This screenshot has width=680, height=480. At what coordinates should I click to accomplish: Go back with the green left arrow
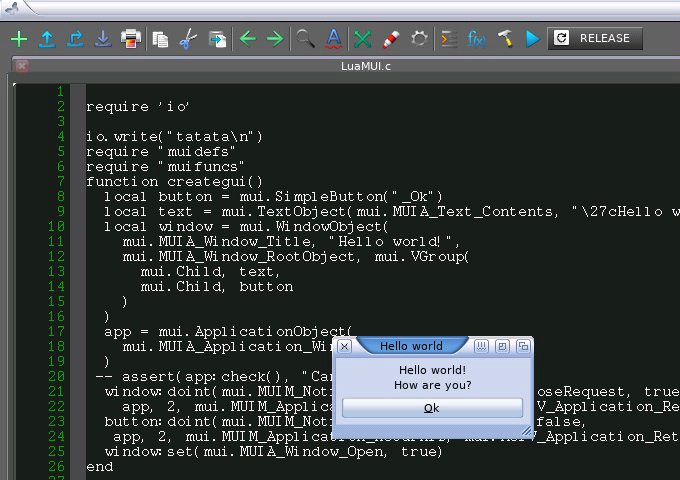[x=247, y=39]
